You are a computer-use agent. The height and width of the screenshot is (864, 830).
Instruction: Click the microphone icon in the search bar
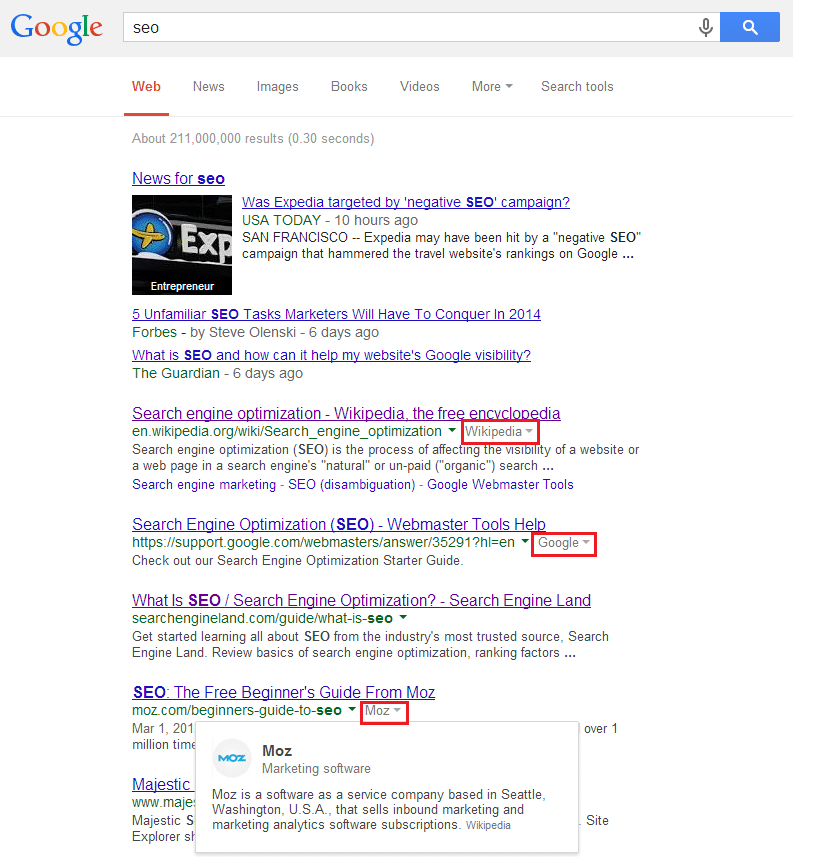pos(706,27)
